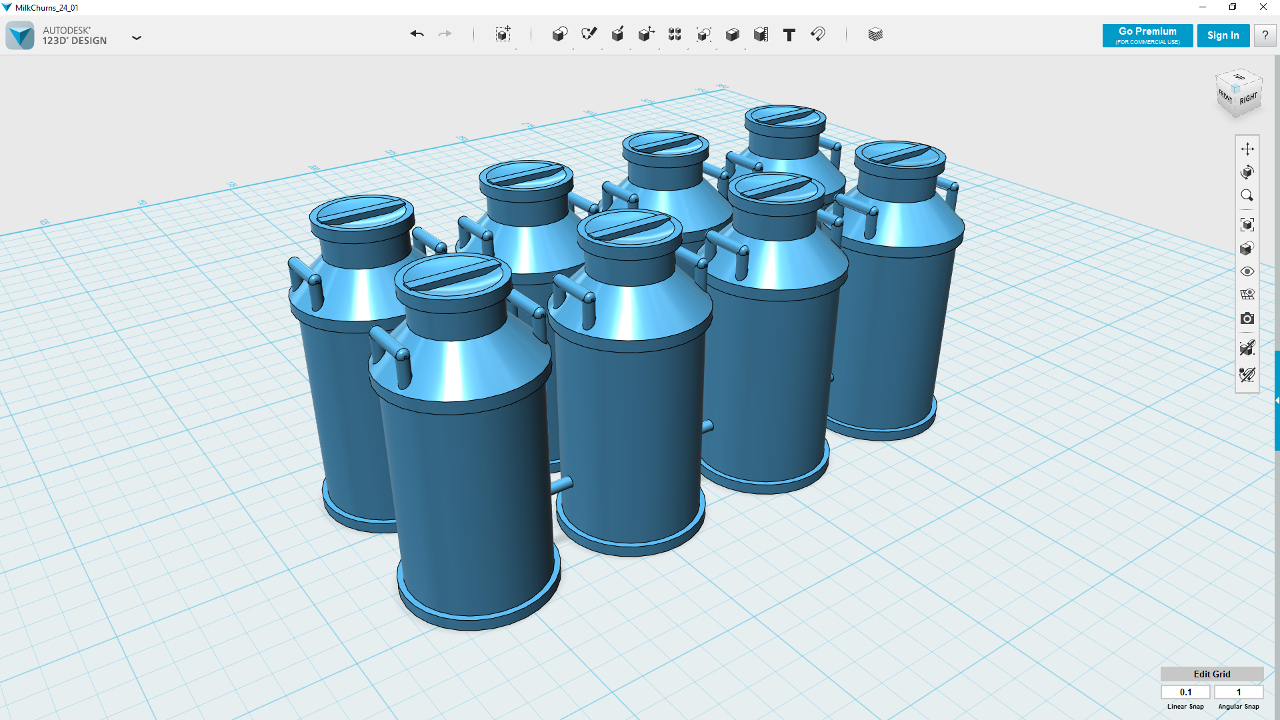Click the Redo arrow
The width and height of the screenshot is (1280, 720).
click(445, 34)
